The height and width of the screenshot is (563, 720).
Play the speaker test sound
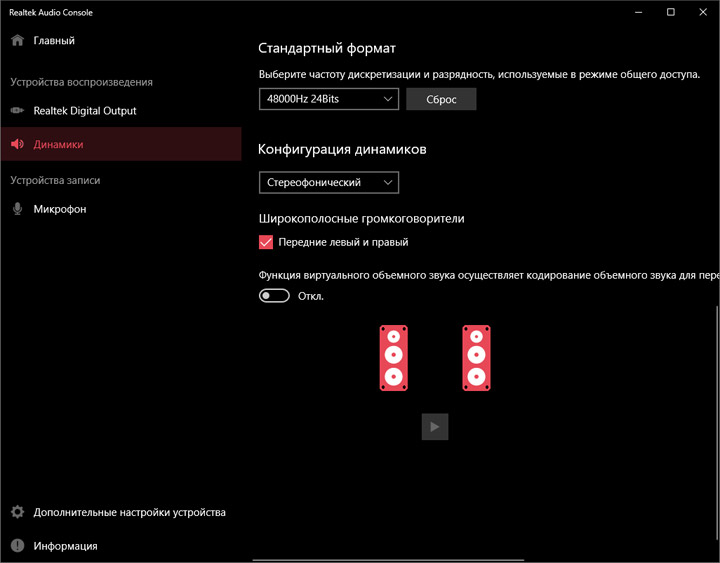(435, 427)
